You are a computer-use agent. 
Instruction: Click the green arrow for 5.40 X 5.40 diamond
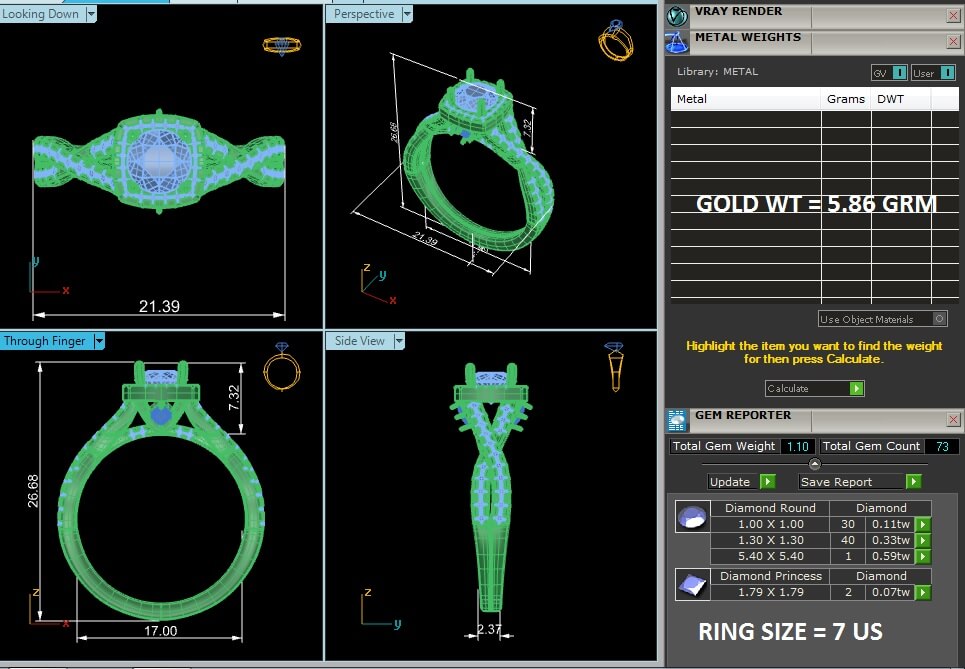pyautogui.click(x=923, y=556)
